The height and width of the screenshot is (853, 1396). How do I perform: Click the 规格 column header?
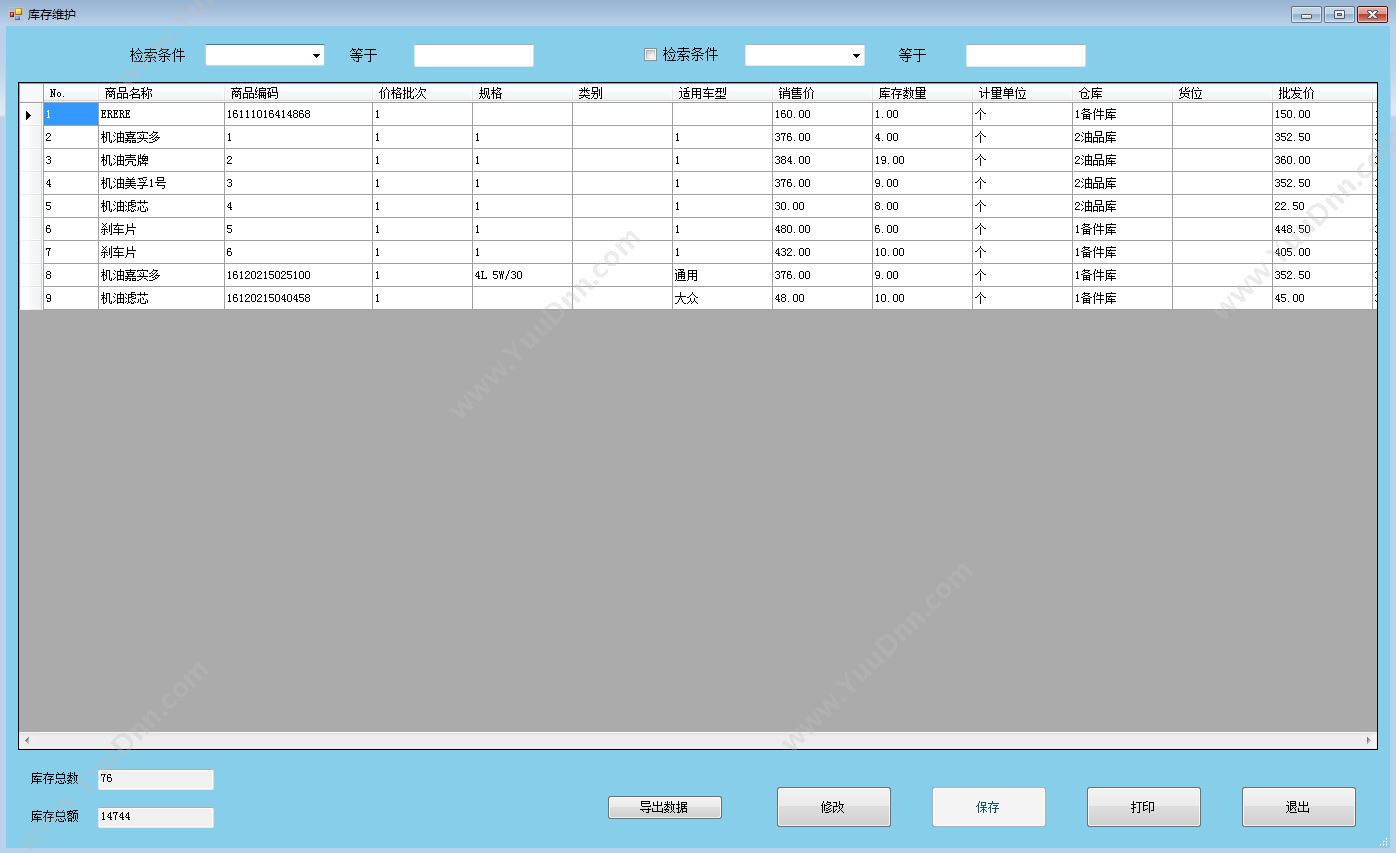[x=523, y=93]
